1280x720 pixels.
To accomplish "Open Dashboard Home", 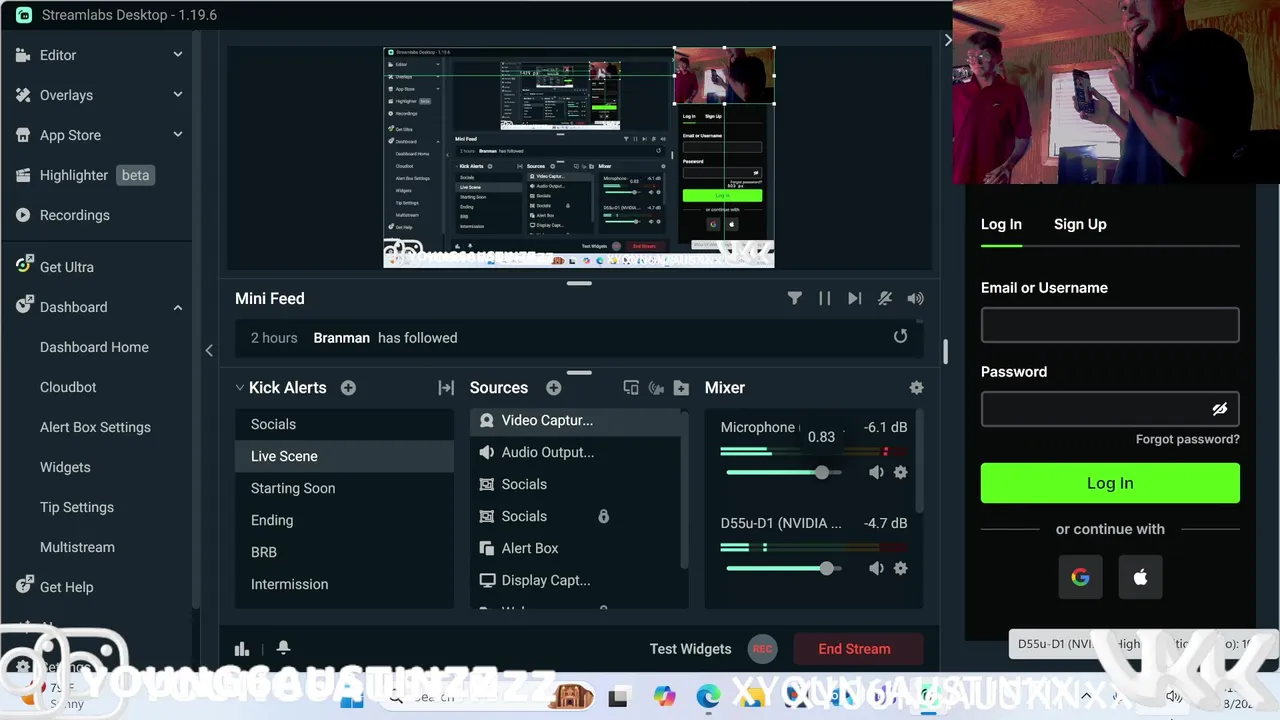I will 94,347.
